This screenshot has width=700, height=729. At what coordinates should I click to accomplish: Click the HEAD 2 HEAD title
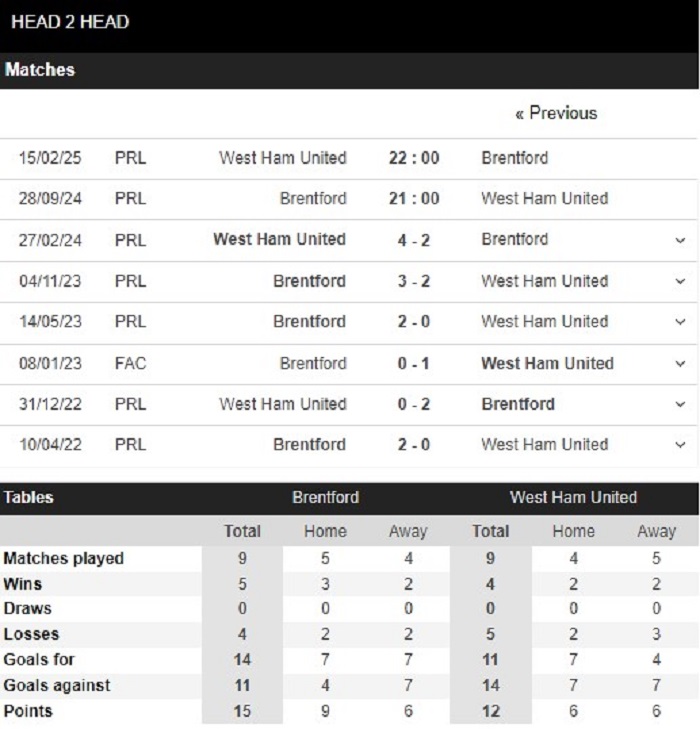click(x=70, y=22)
